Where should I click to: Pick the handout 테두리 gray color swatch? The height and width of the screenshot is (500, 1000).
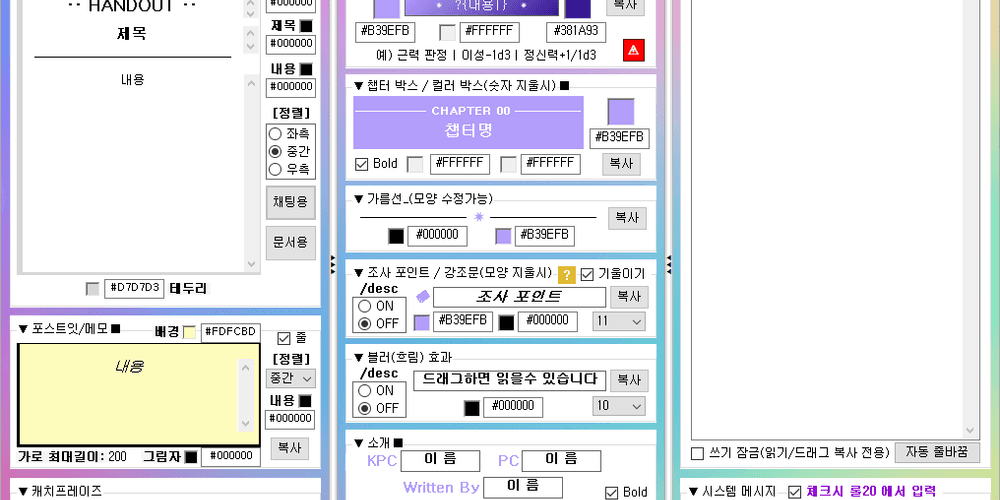(x=92, y=289)
